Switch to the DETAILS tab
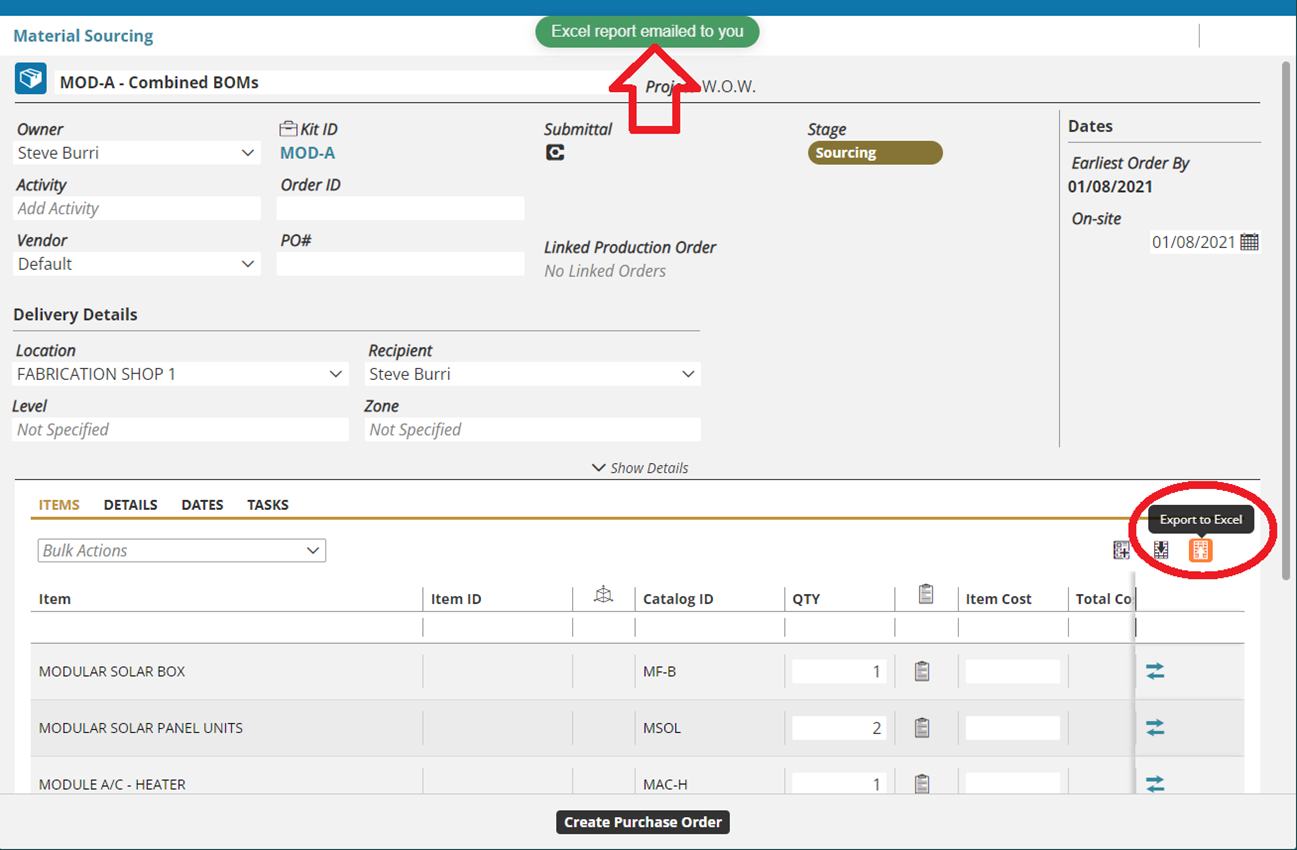 tap(130, 505)
